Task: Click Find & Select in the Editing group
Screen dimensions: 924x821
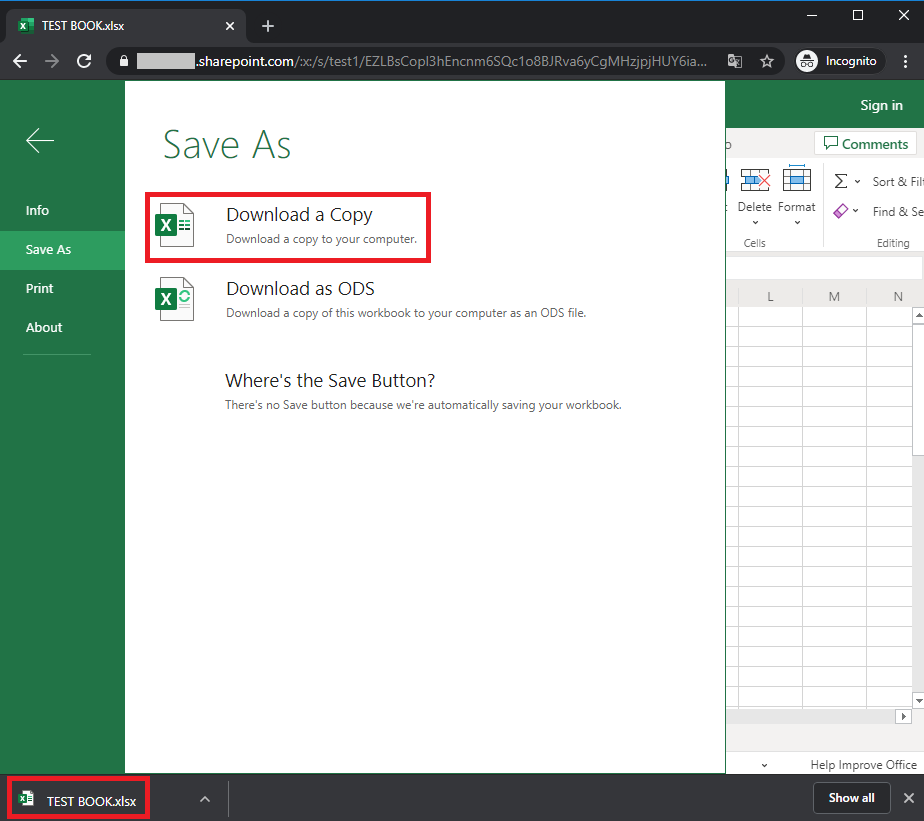Action: pos(897,212)
